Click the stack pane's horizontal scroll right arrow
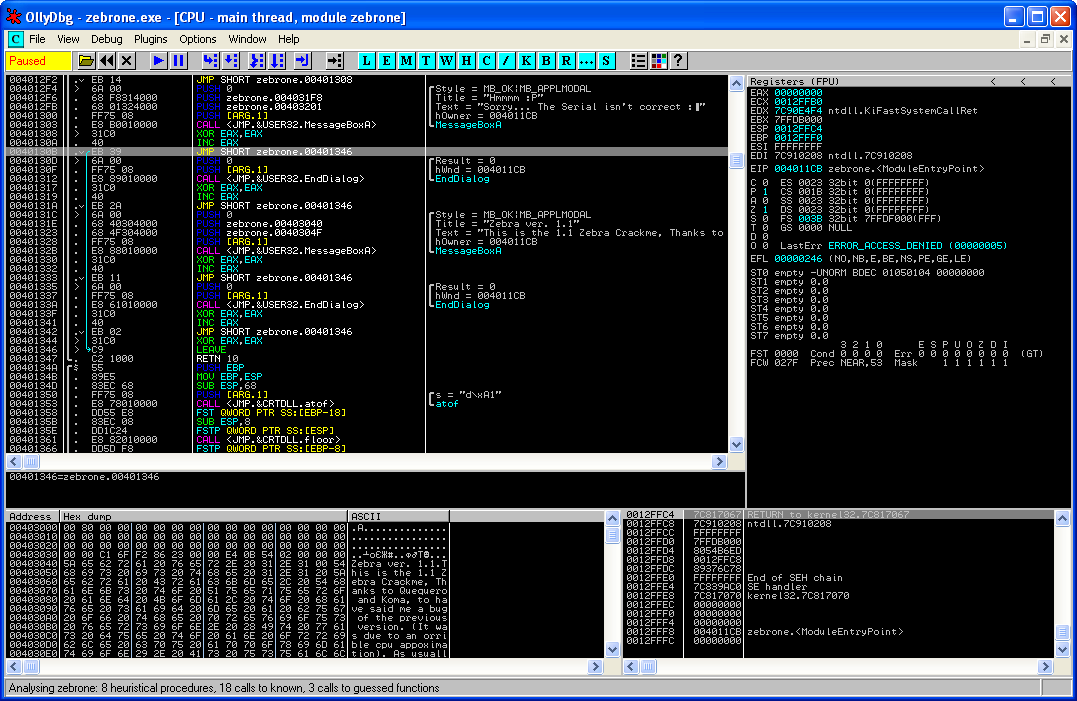1077x701 pixels. (1045, 666)
